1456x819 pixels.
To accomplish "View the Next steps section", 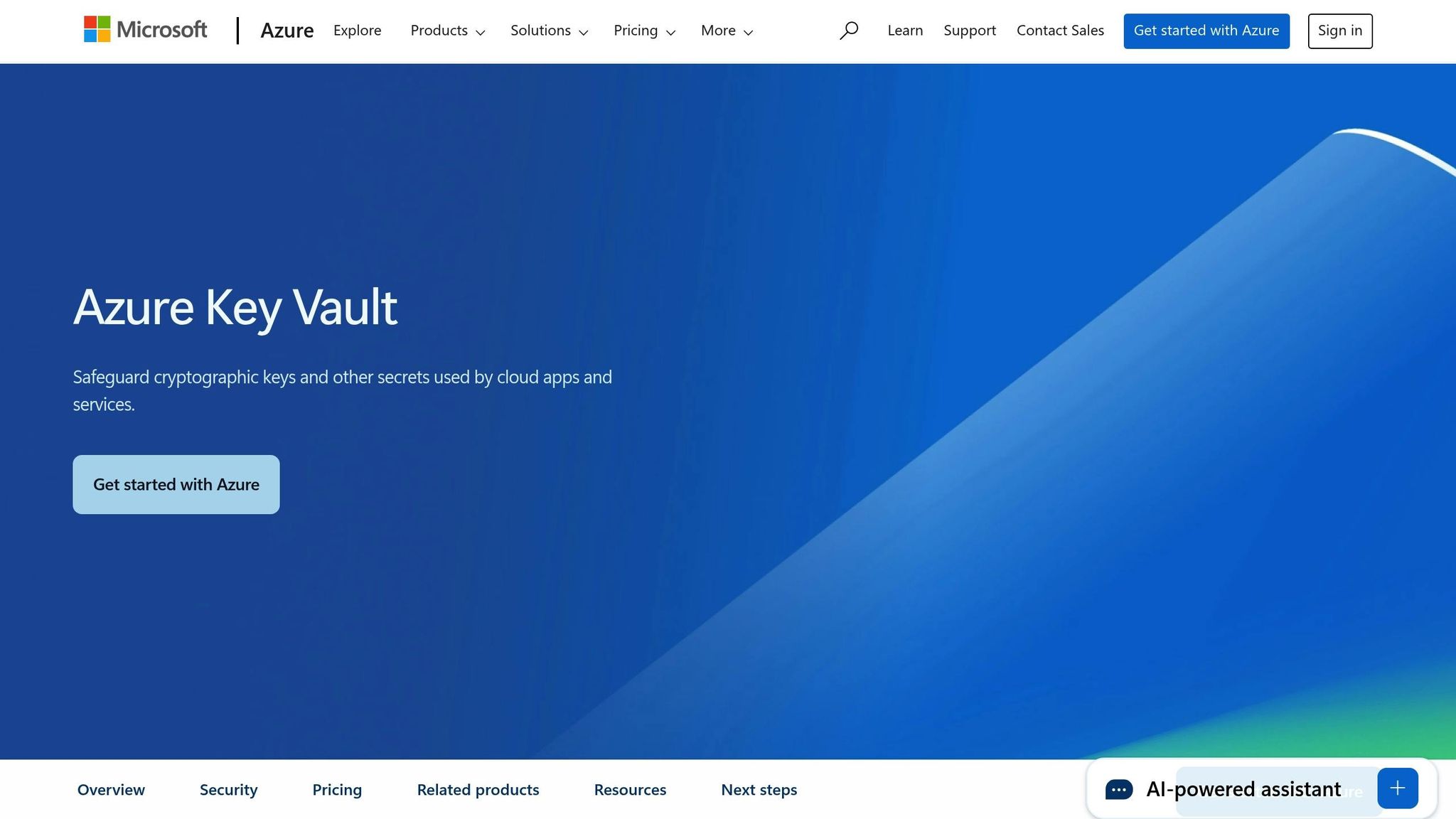I will coord(759,789).
